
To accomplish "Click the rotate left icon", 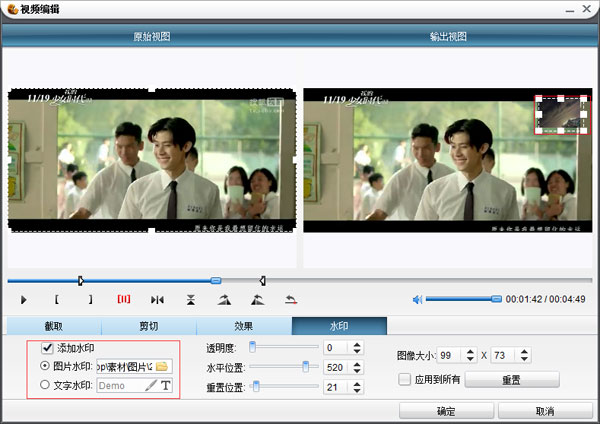I will click(x=258, y=300).
